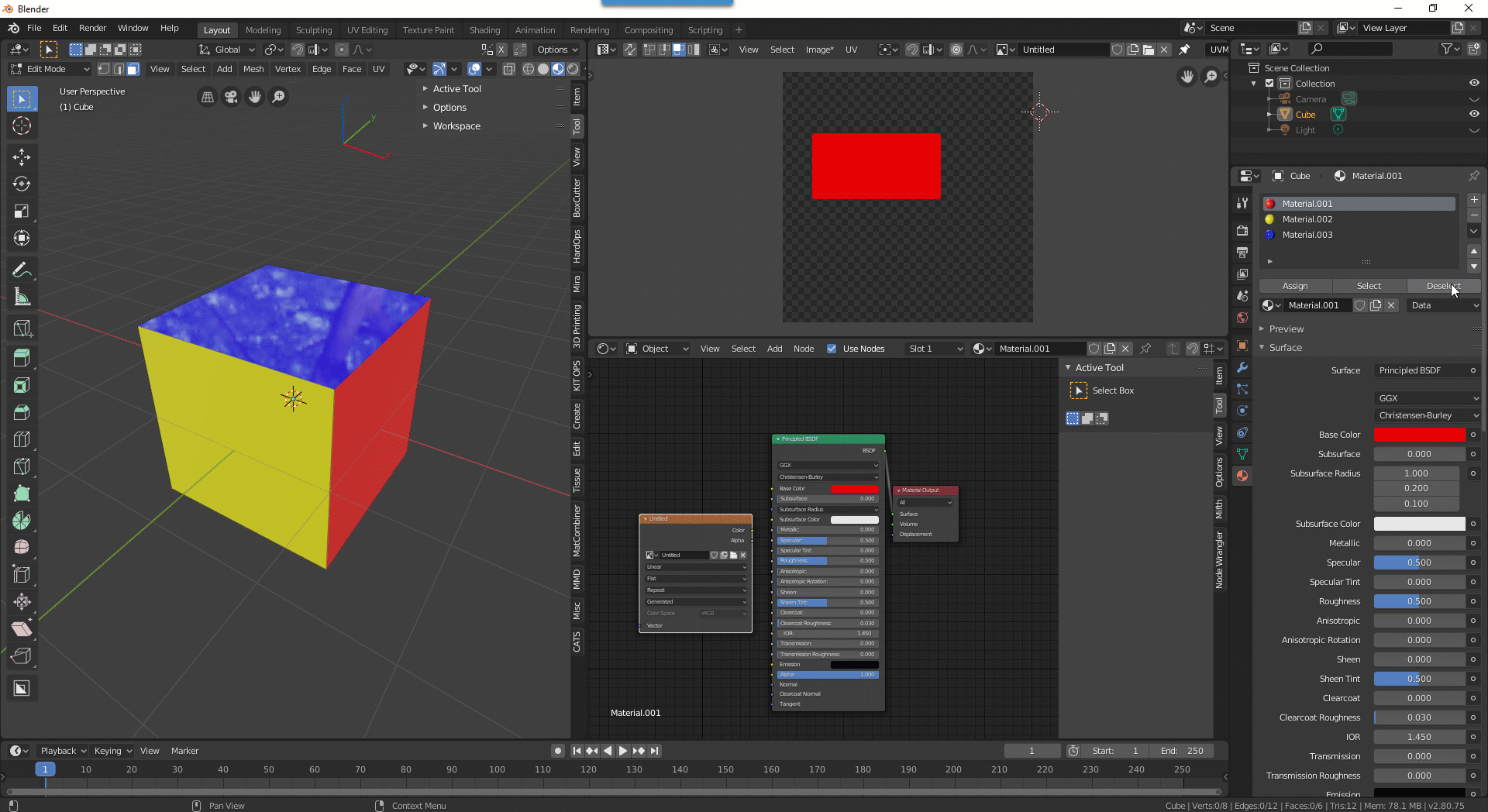Switch to the Modeling workspace tab

pos(263,30)
